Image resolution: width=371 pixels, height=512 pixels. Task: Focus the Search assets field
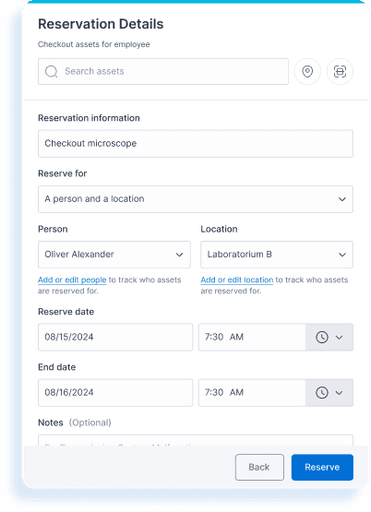click(163, 71)
